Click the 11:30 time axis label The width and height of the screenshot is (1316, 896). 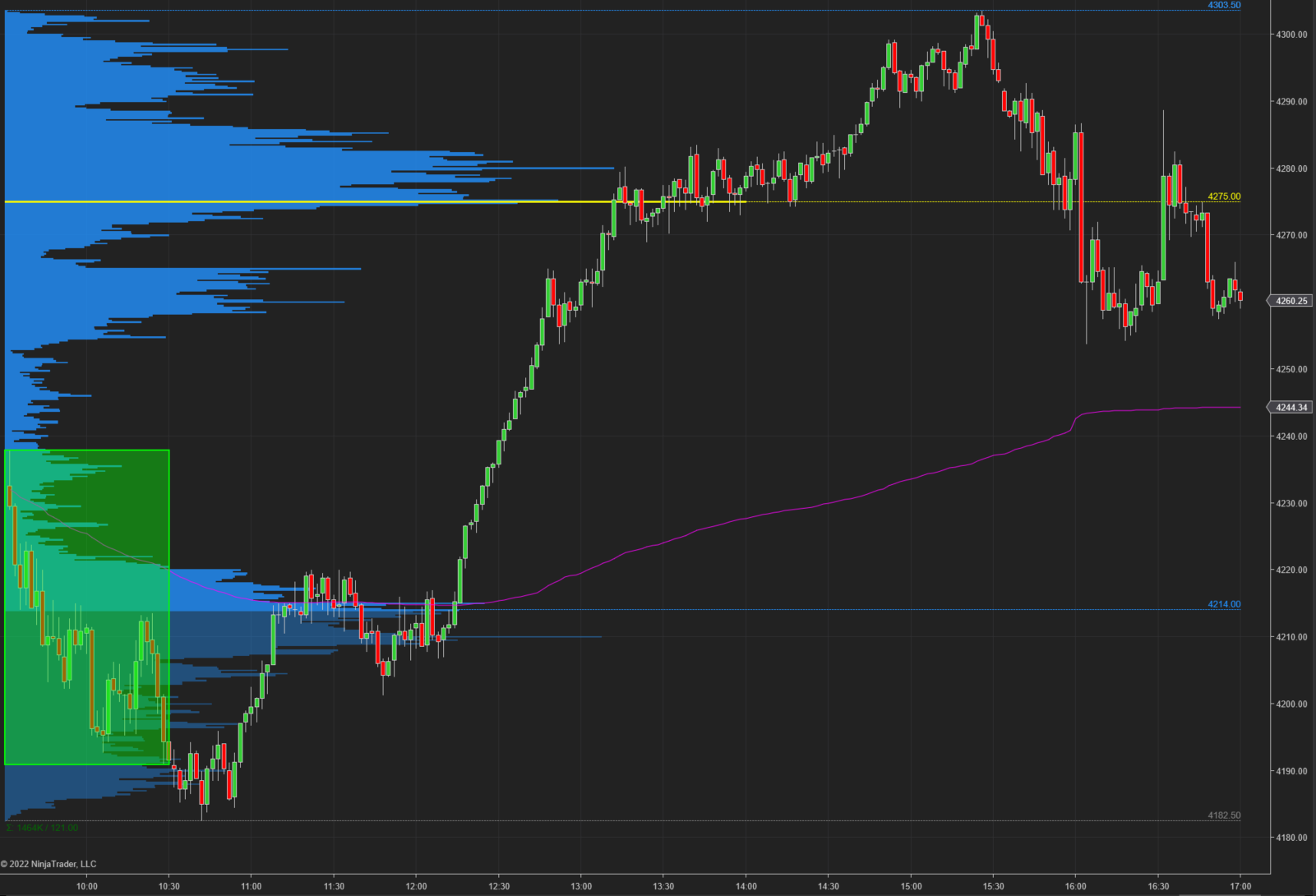334,886
